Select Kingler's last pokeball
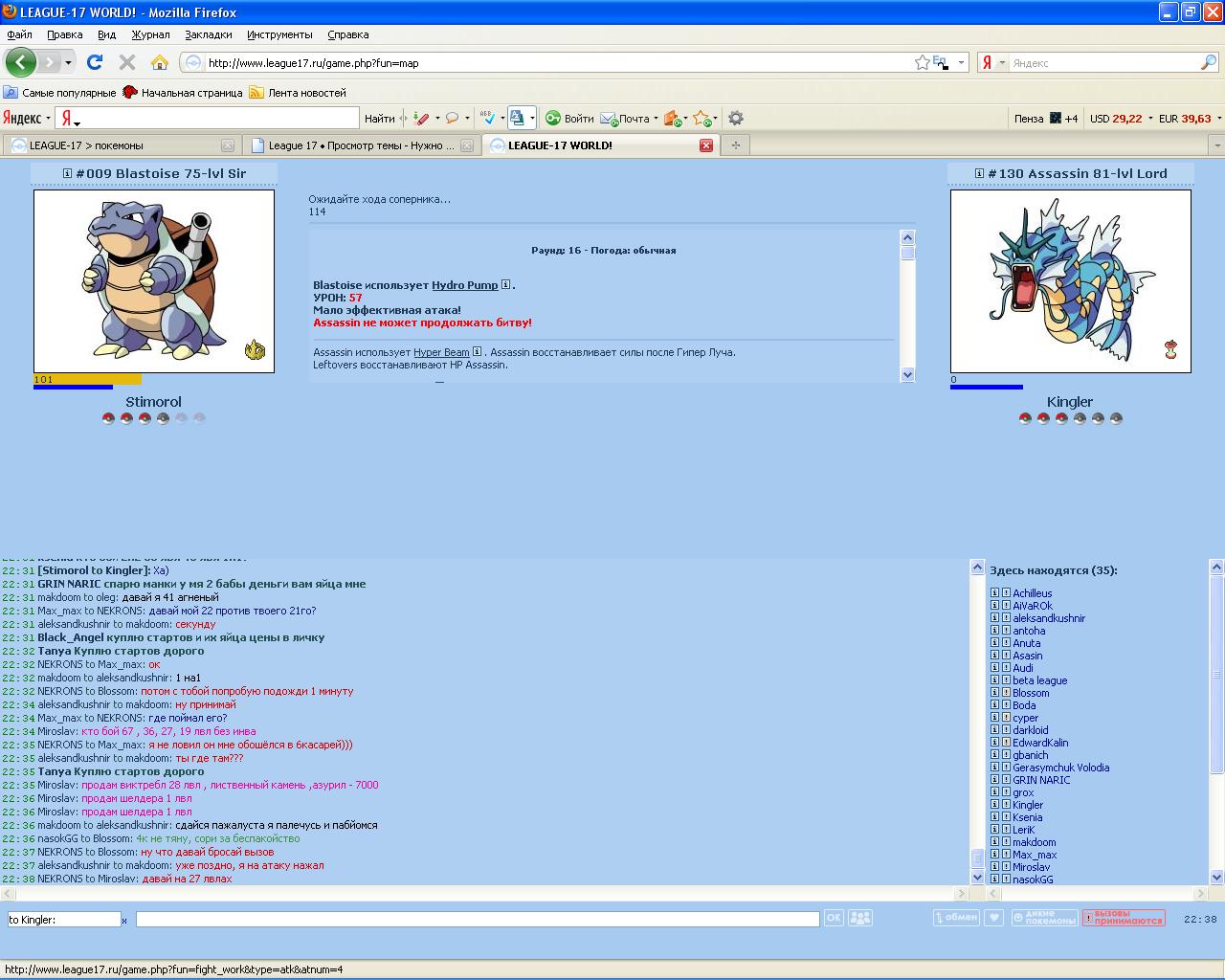 (1116, 418)
